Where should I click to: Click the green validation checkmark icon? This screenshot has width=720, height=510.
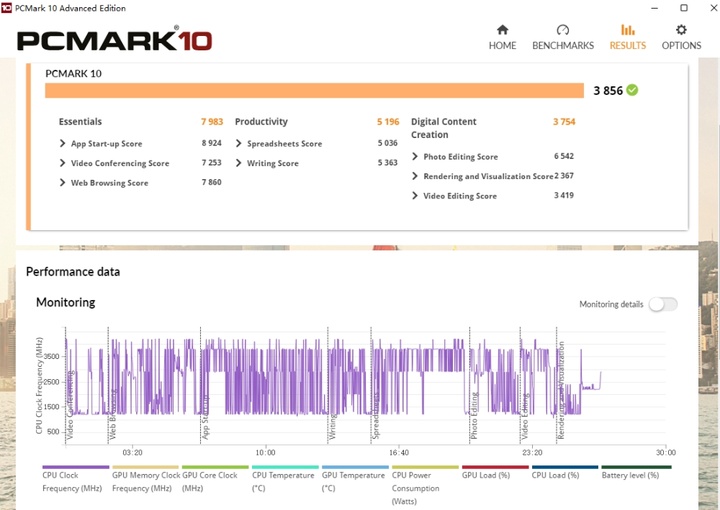tap(632, 90)
